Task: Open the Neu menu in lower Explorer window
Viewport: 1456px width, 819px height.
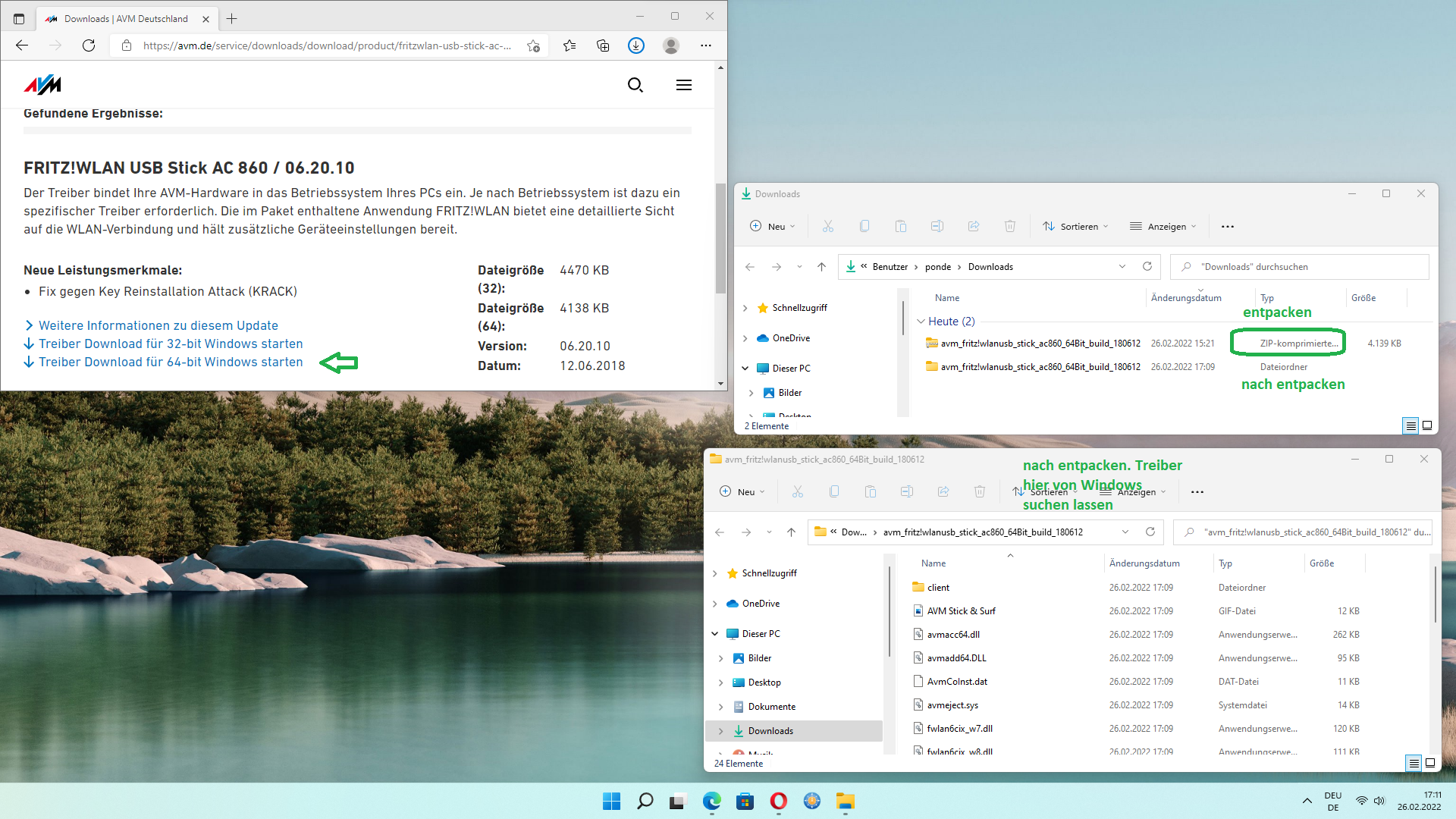Action: 742,491
